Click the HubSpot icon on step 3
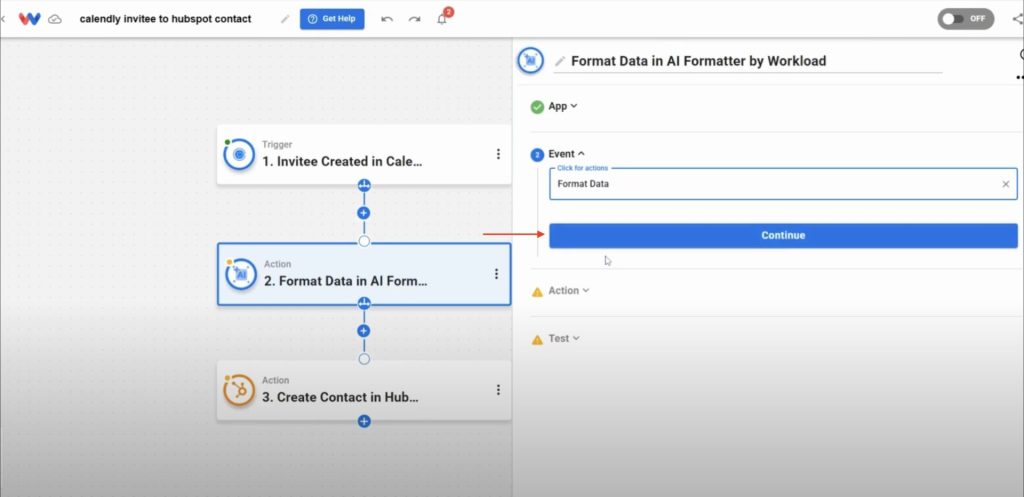The width and height of the screenshot is (1024, 497). coord(239,391)
